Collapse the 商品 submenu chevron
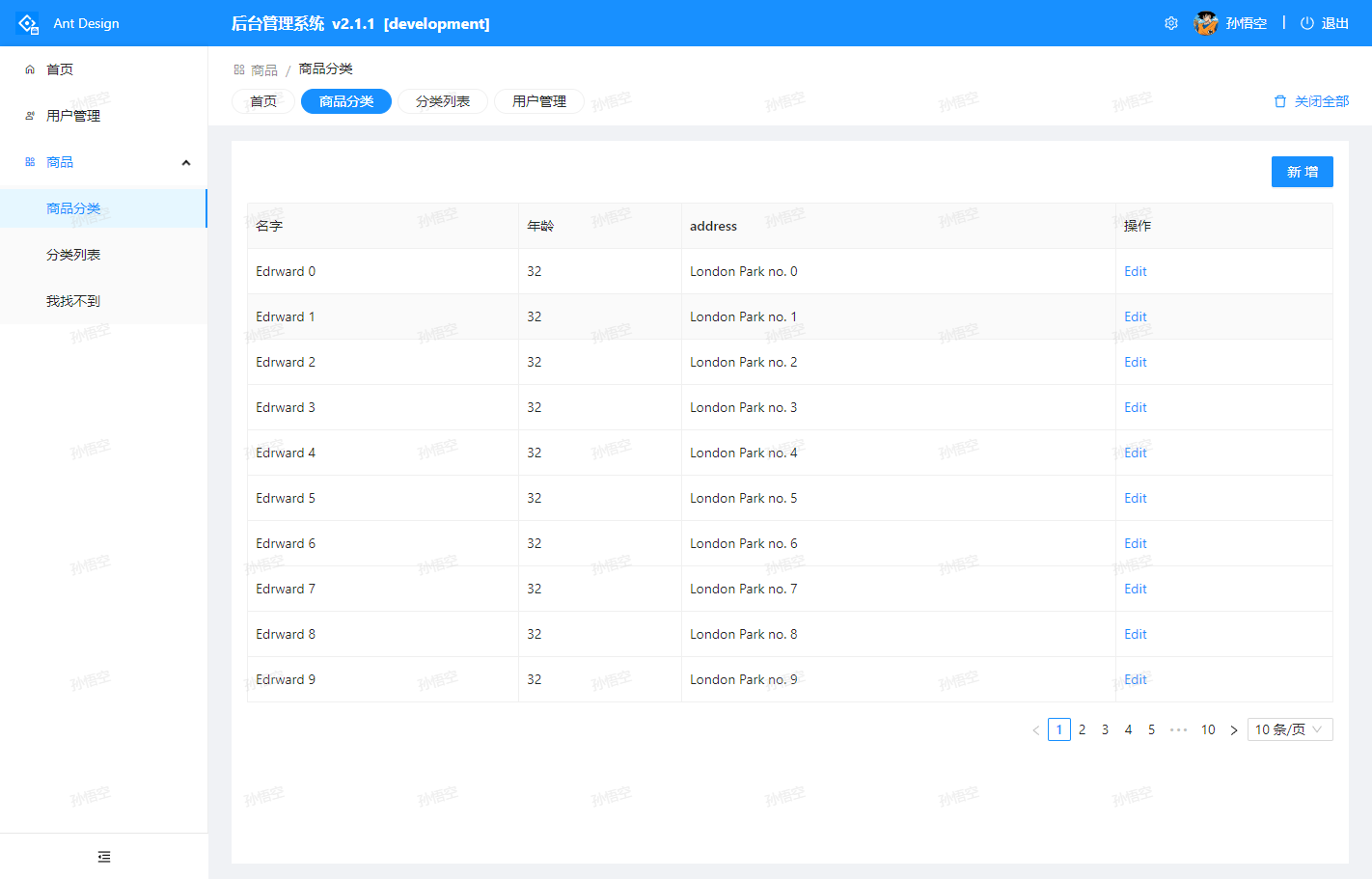Image resolution: width=1372 pixels, height=879 pixels. click(186, 163)
